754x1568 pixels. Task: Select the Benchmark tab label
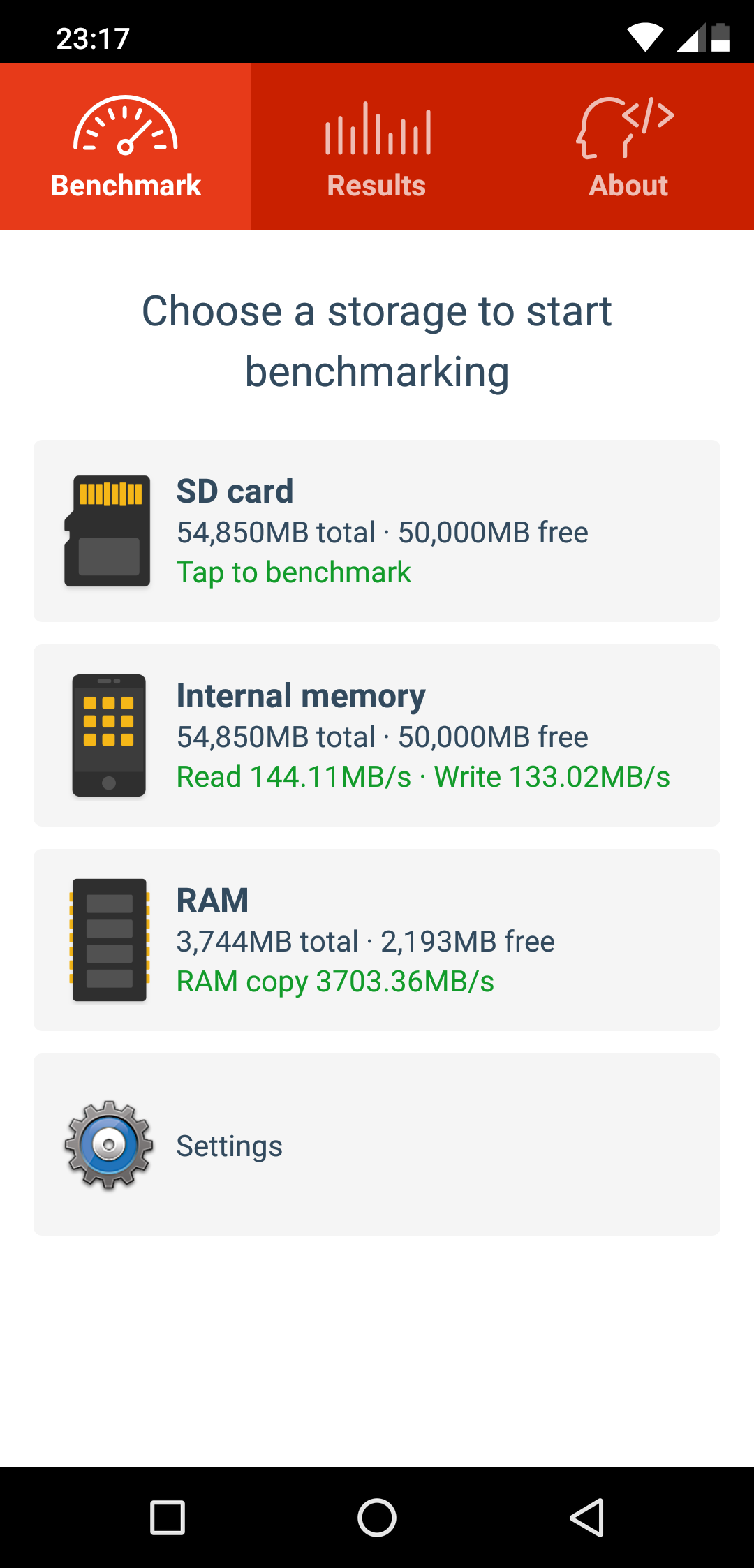click(126, 186)
